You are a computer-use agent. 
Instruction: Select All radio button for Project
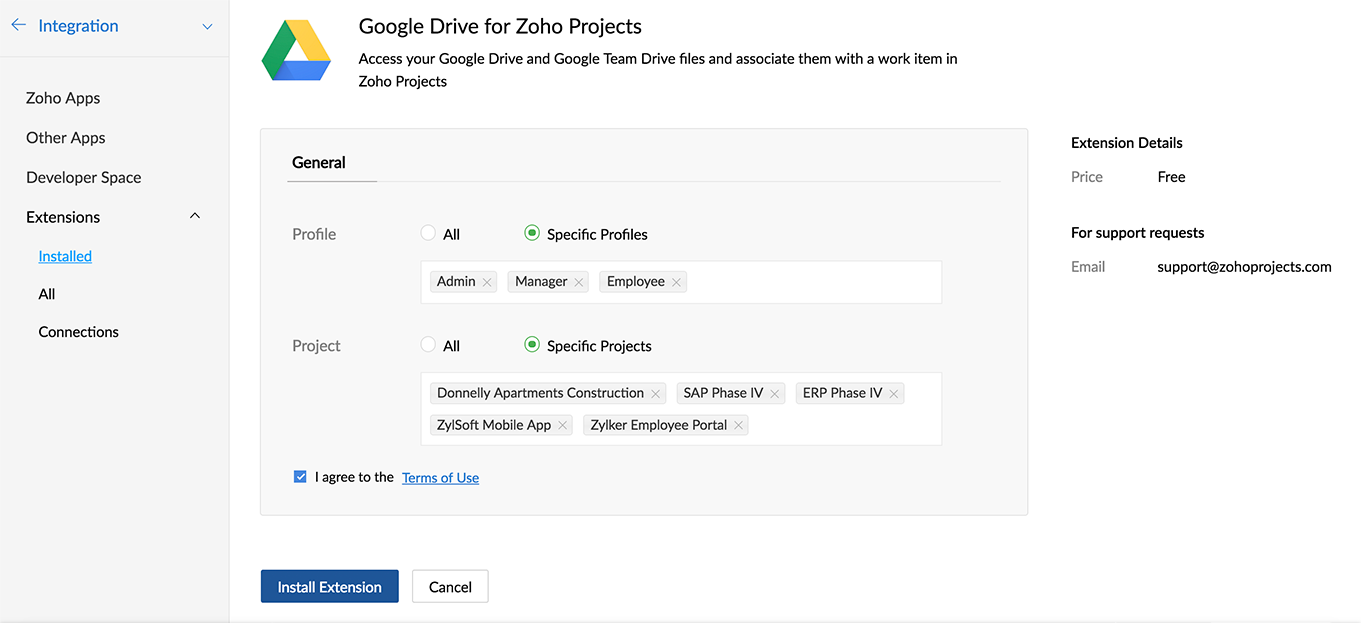428,345
